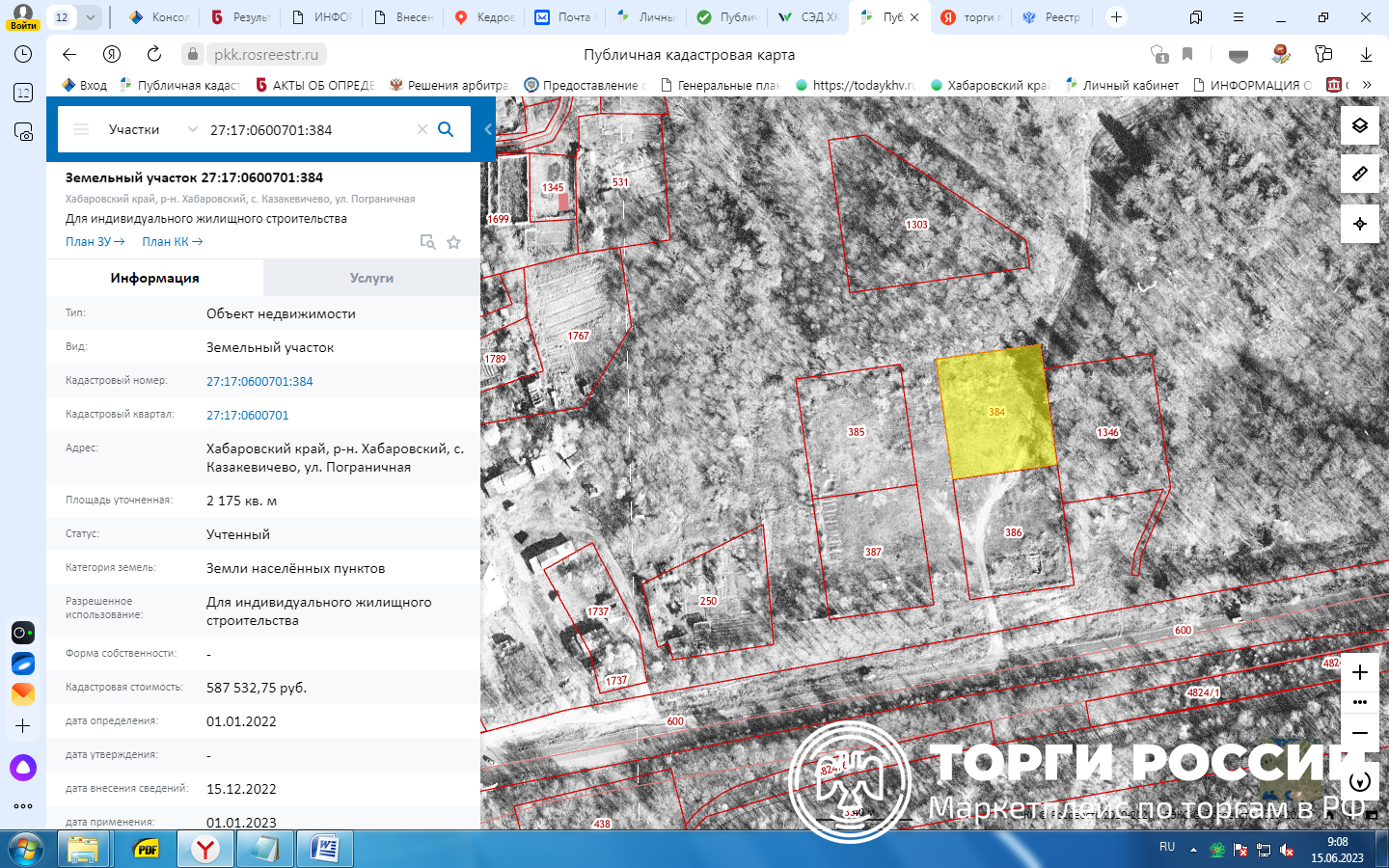Open the browser sidebar profile Войти icon

click(x=23, y=16)
